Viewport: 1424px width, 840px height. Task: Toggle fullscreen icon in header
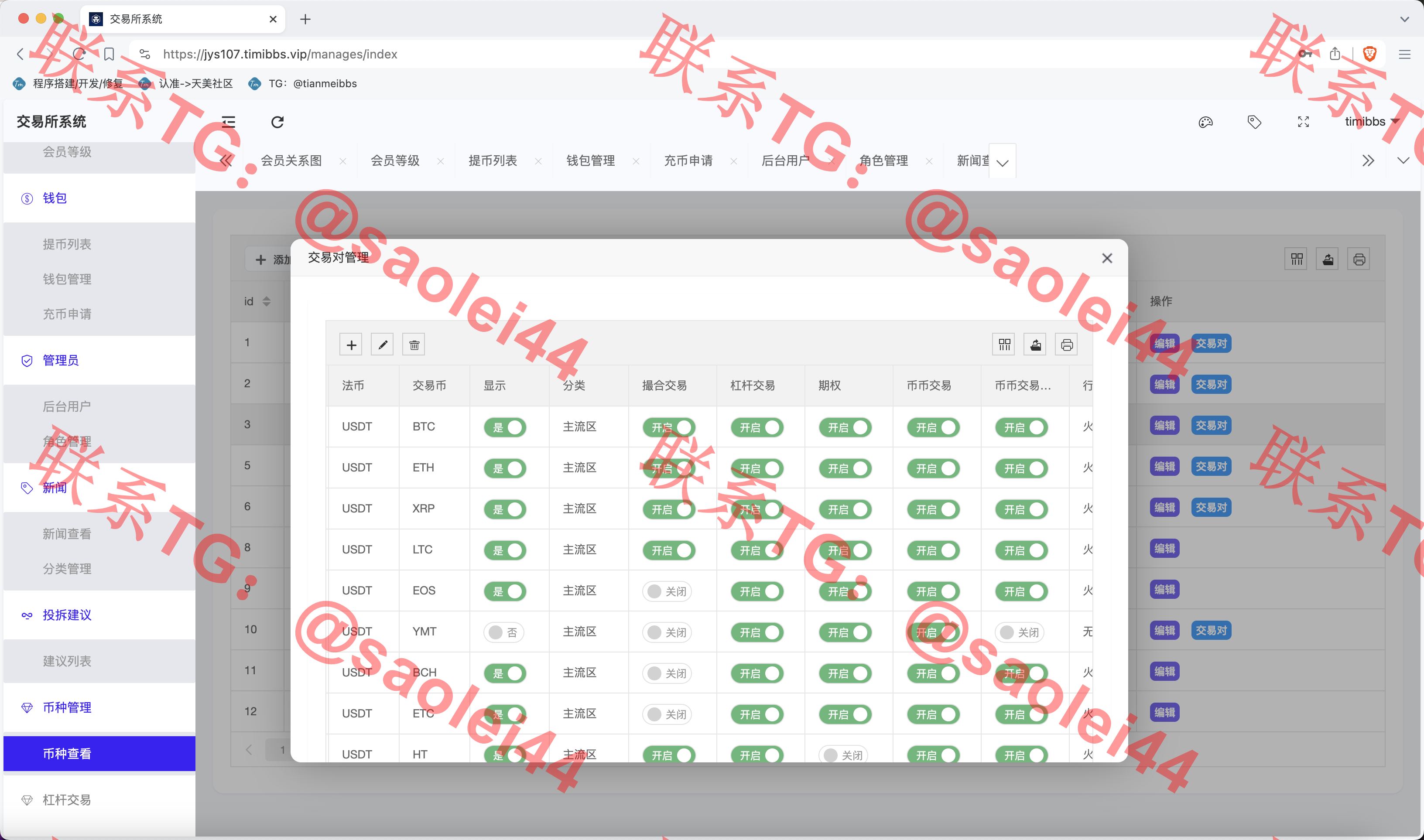pos(1304,122)
